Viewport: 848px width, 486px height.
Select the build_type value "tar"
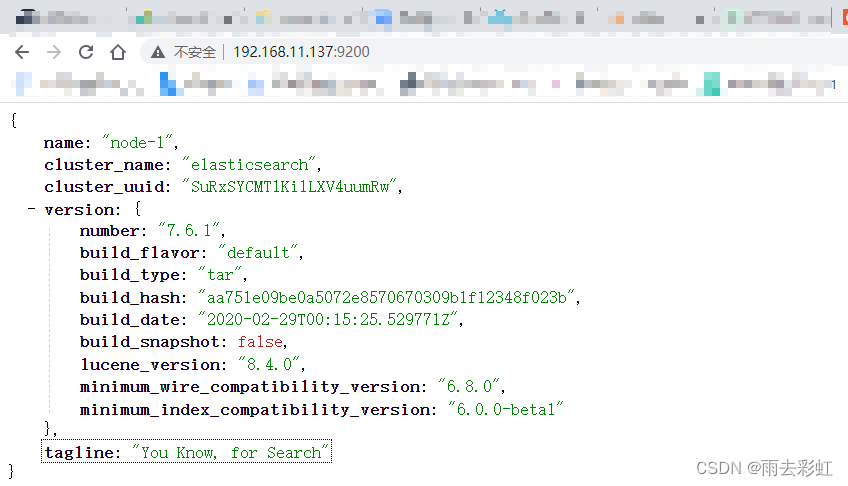pyautogui.click(x=220, y=275)
